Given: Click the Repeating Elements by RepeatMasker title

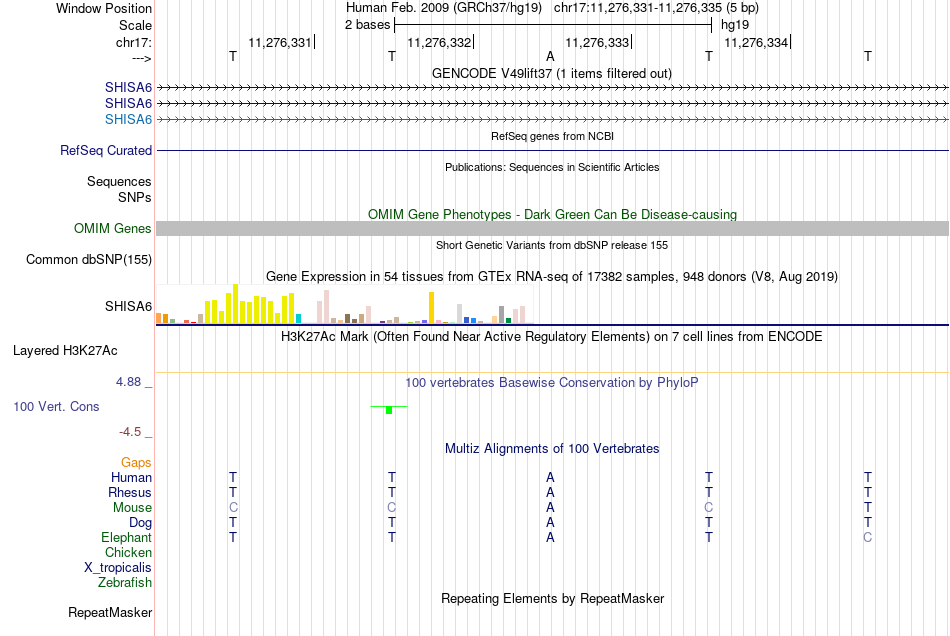Looking at the screenshot, I should click(x=552, y=599).
